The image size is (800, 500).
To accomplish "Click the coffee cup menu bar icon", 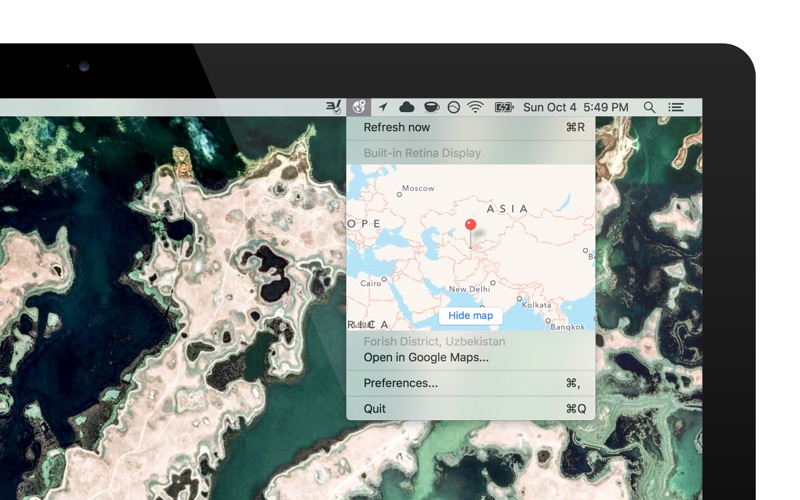I will point(431,107).
